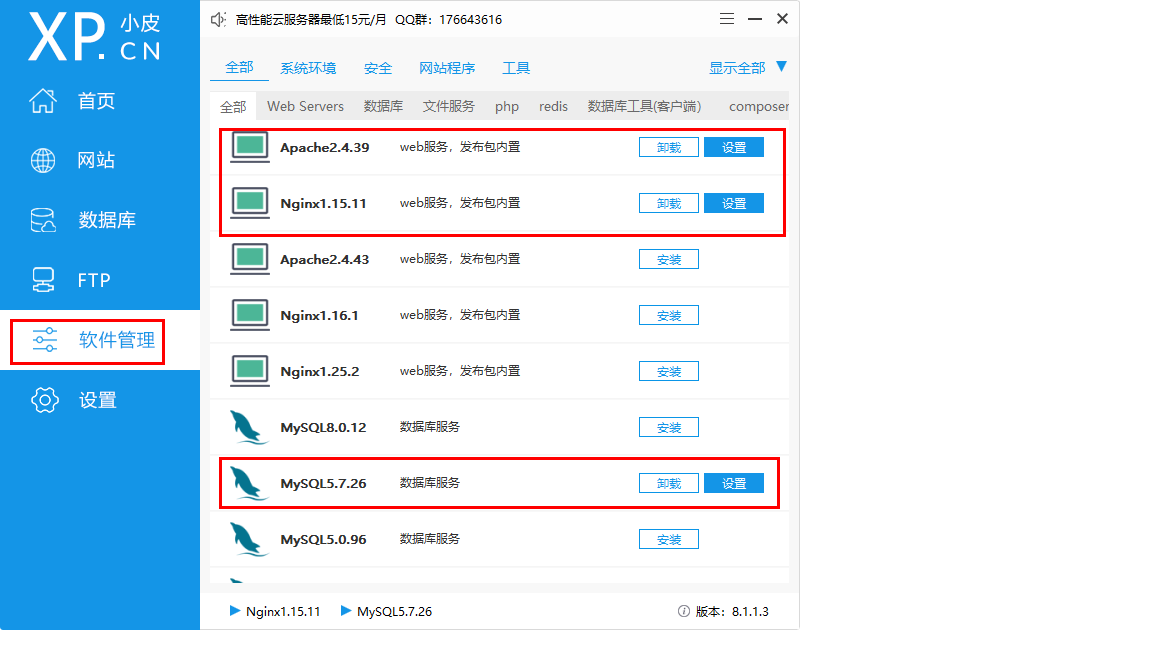Install MySQL8.0.12 with 安装

coord(669,427)
